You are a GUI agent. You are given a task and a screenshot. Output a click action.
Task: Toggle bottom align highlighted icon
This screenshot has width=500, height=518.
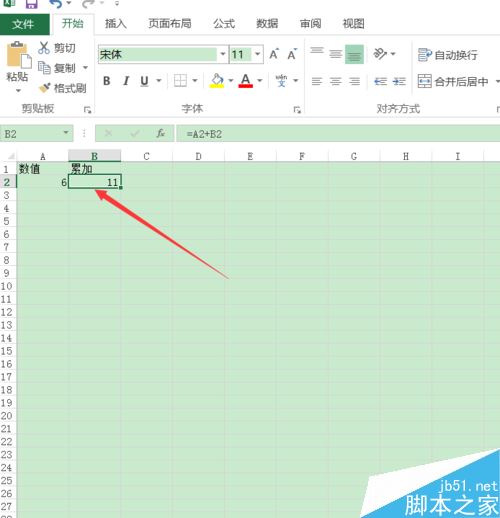354,54
